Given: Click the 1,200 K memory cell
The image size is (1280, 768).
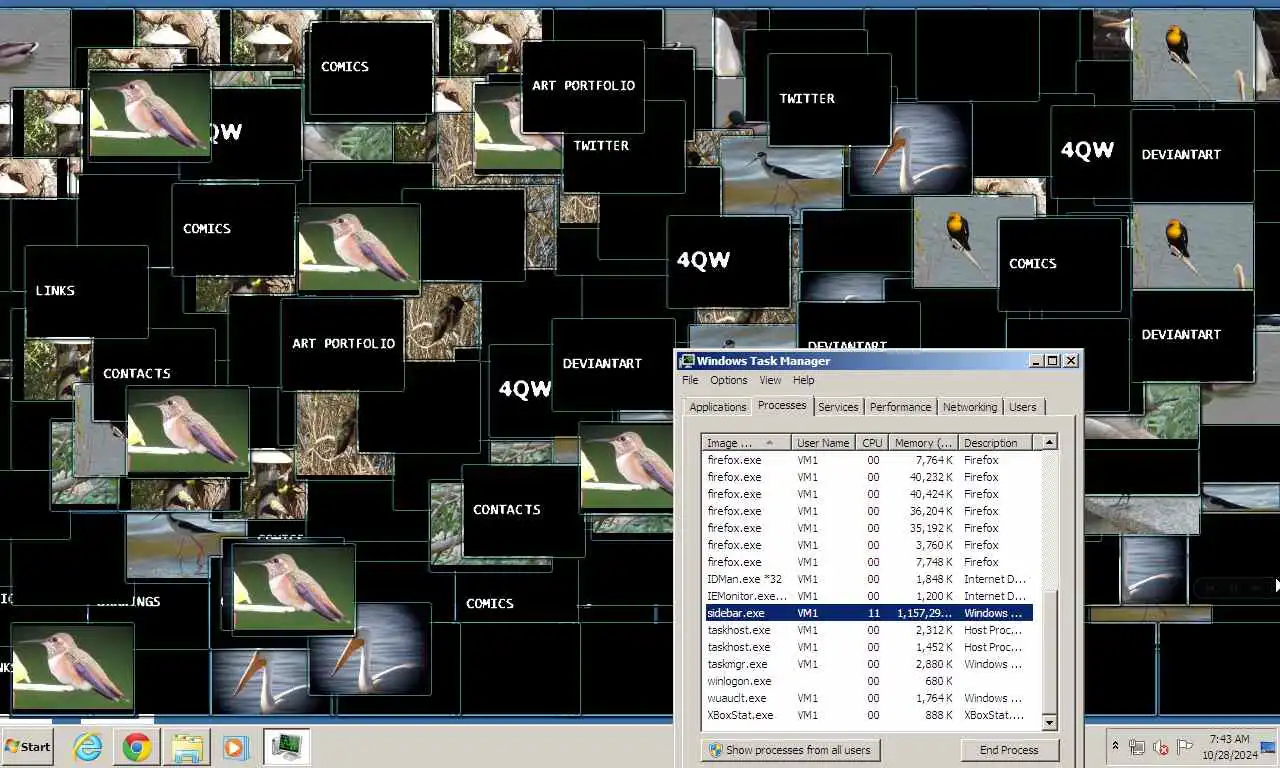Looking at the screenshot, I should (x=933, y=596).
